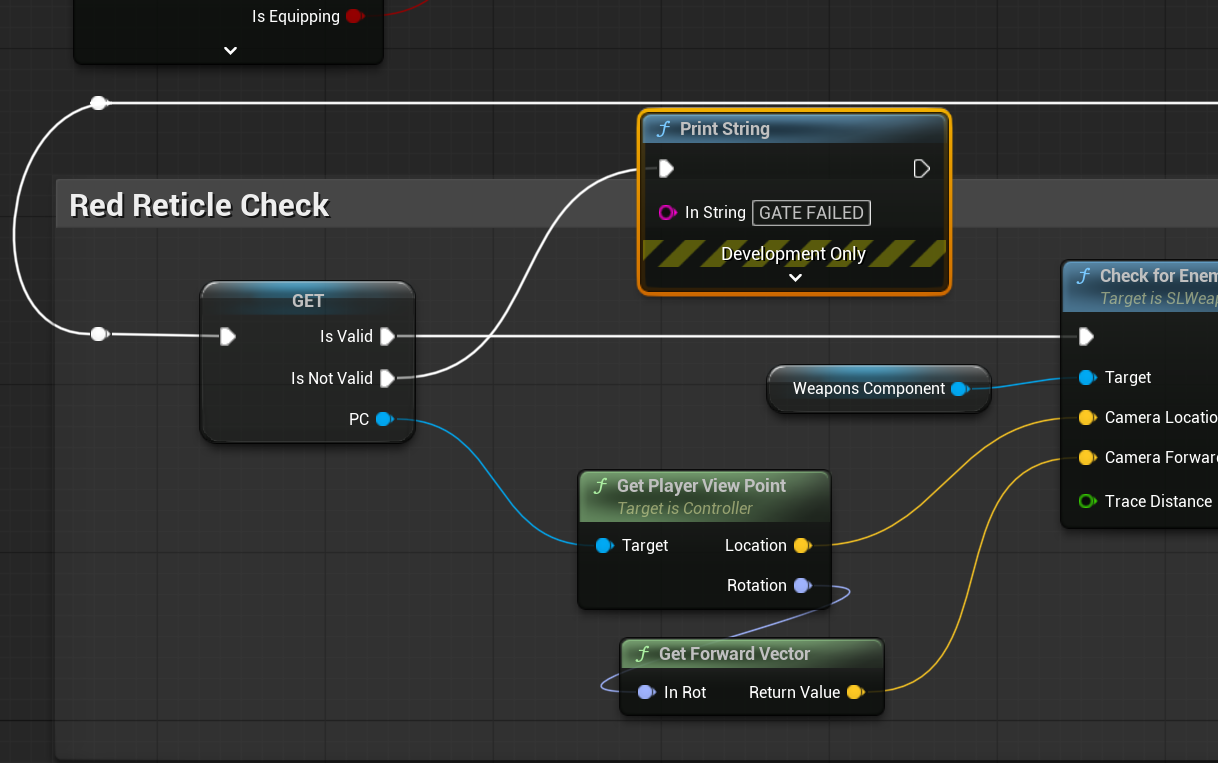Click the Check for Enemy function icon
Screen dimensions: 1218x763
pos(1083,276)
